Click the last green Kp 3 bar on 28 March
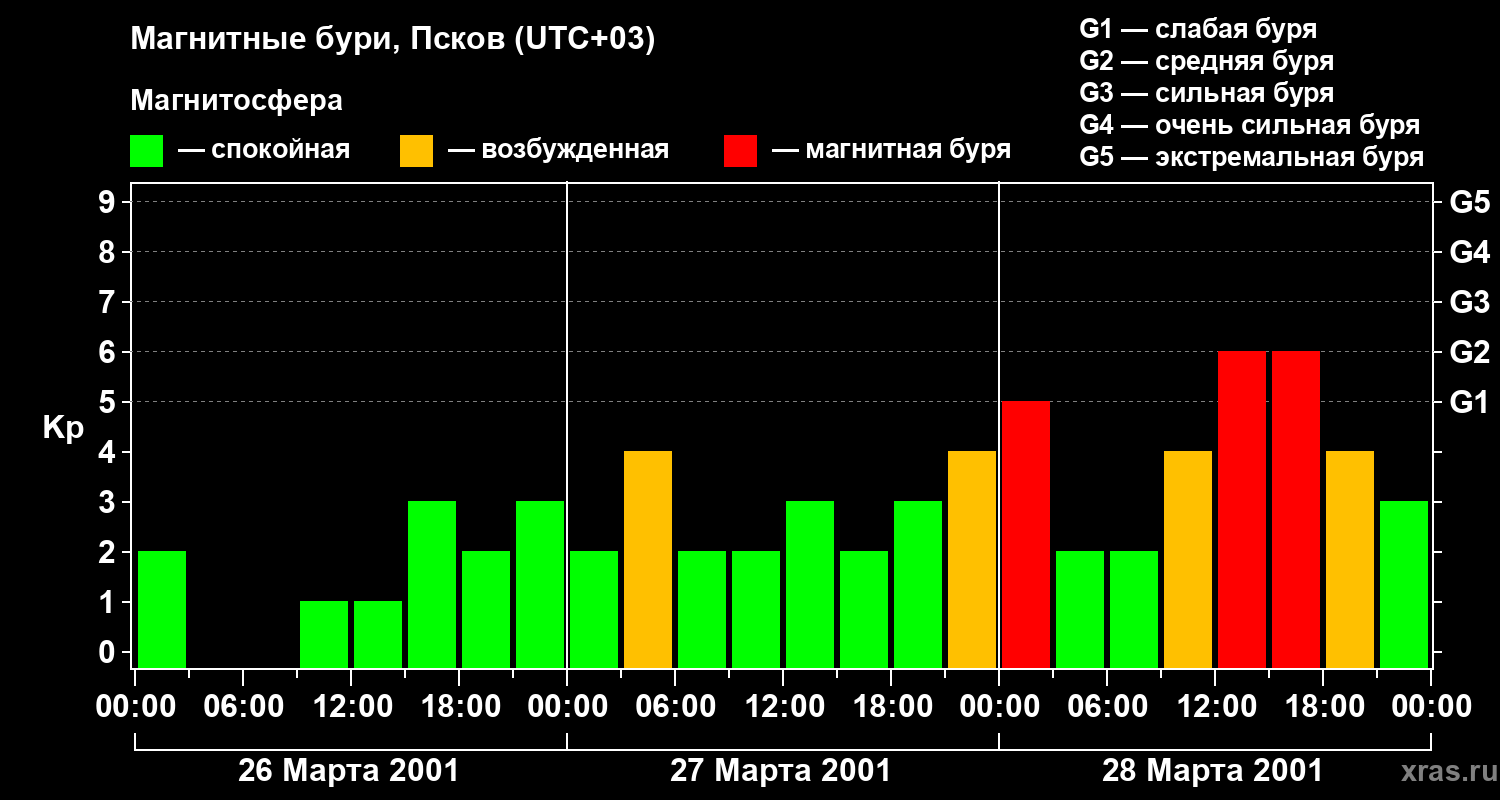 pyautogui.click(x=1404, y=584)
